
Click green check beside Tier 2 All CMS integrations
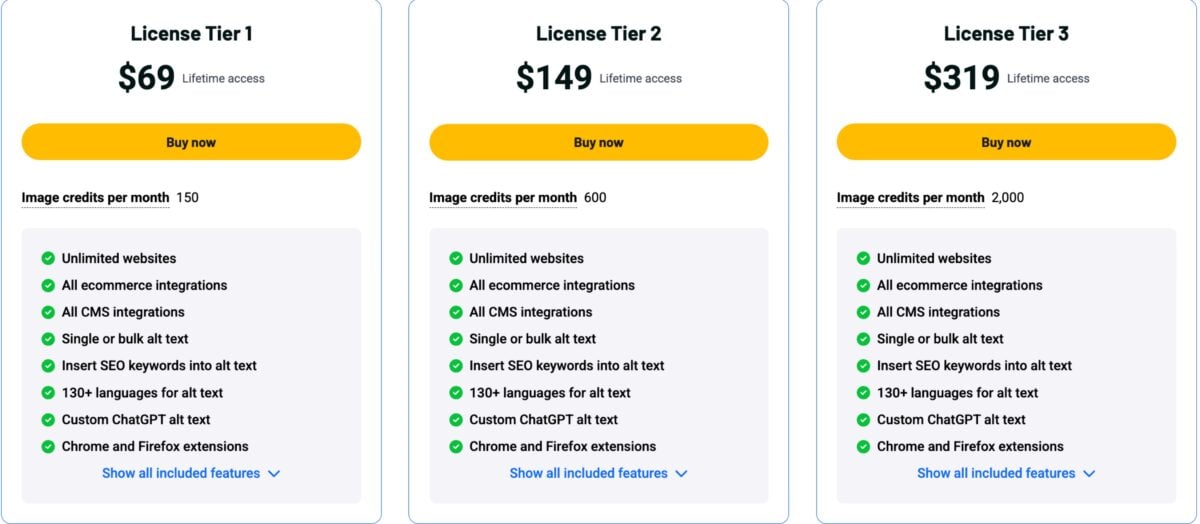pos(456,312)
